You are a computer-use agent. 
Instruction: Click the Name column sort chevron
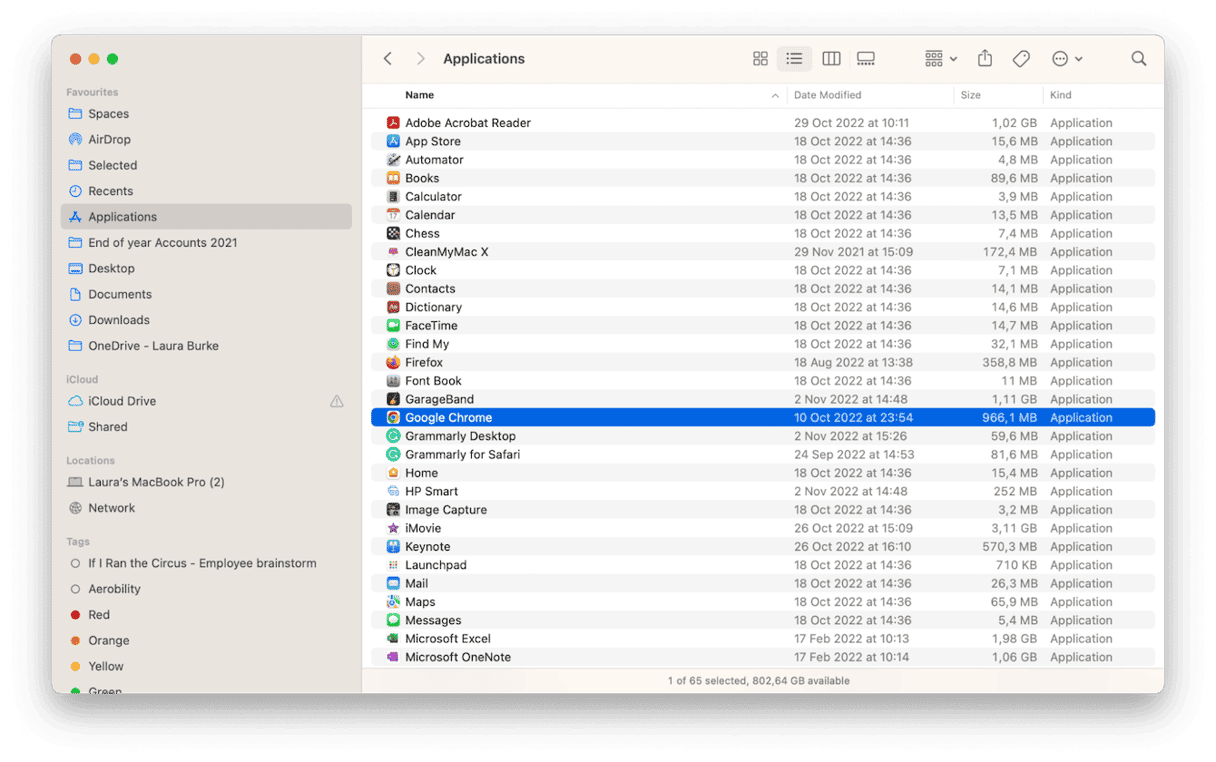pyautogui.click(x=775, y=95)
